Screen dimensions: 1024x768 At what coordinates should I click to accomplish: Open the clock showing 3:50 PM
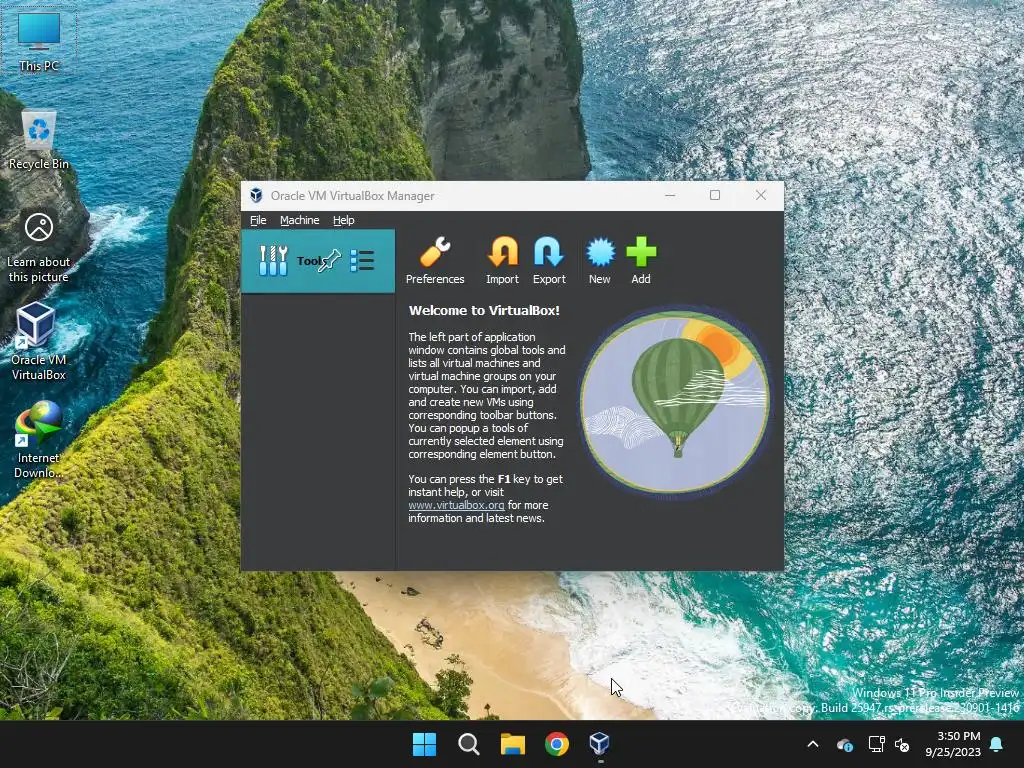pyautogui.click(x=953, y=744)
